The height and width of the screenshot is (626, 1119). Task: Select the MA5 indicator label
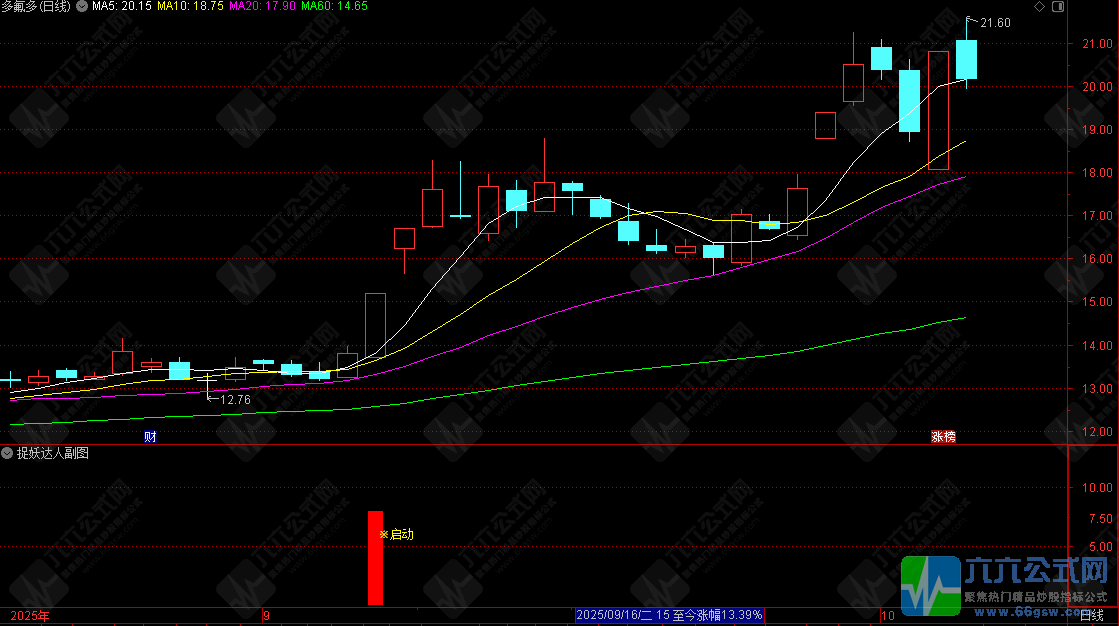122,6
